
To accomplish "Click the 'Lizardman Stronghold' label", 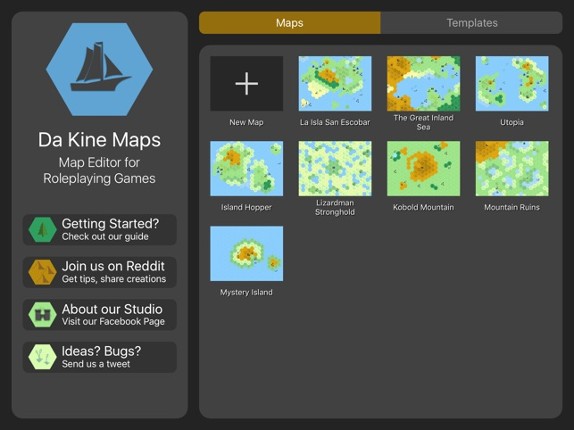I will (x=335, y=207).
